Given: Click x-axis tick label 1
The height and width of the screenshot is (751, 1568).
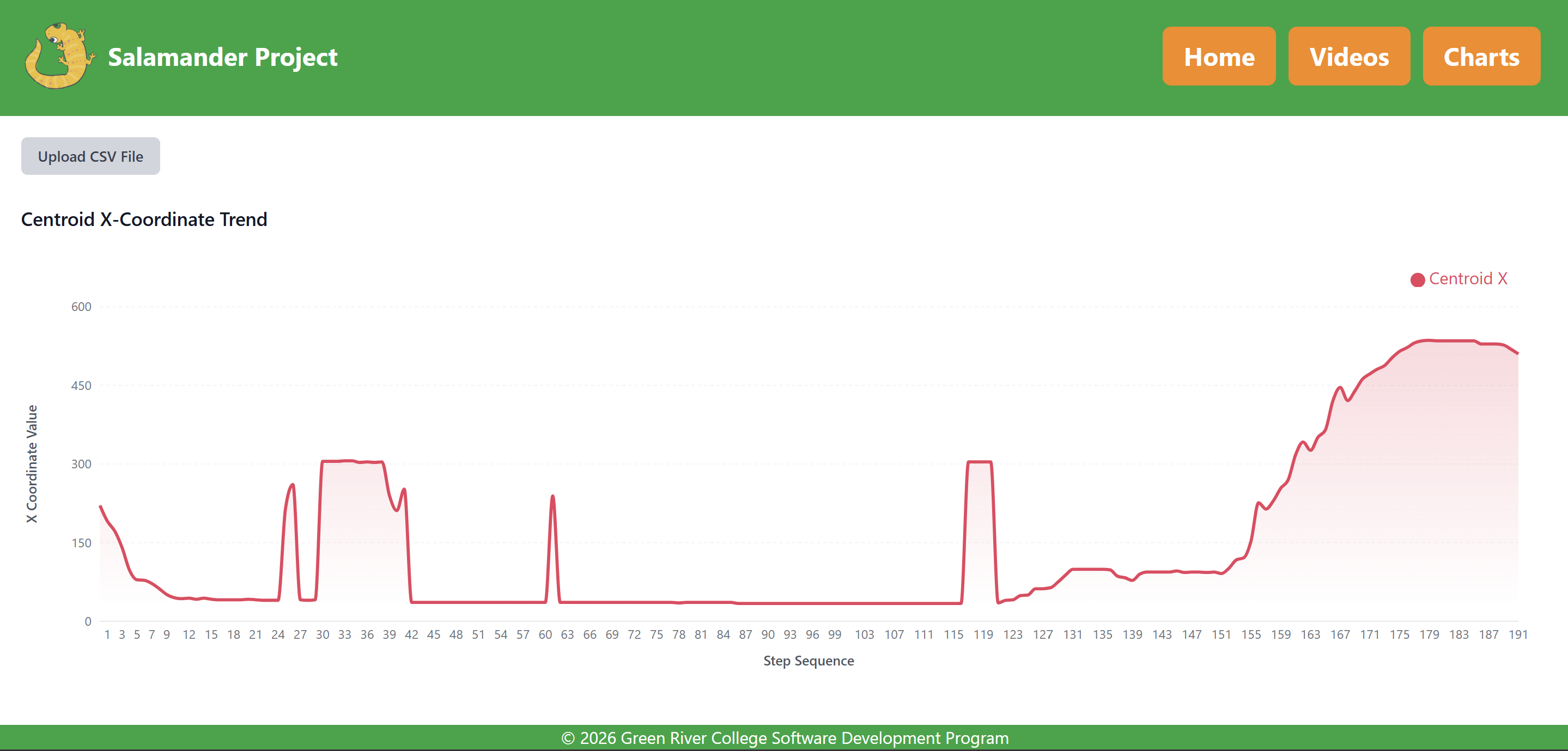Looking at the screenshot, I should click(107, 635).
